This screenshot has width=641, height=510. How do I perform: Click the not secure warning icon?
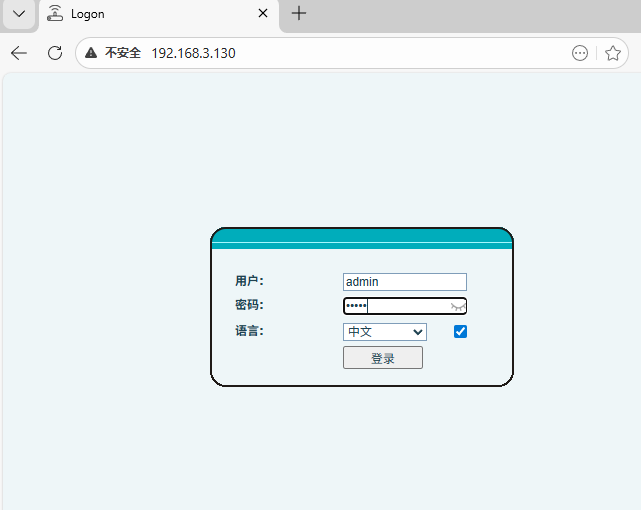pyautogui.click(x=91, y=53)
